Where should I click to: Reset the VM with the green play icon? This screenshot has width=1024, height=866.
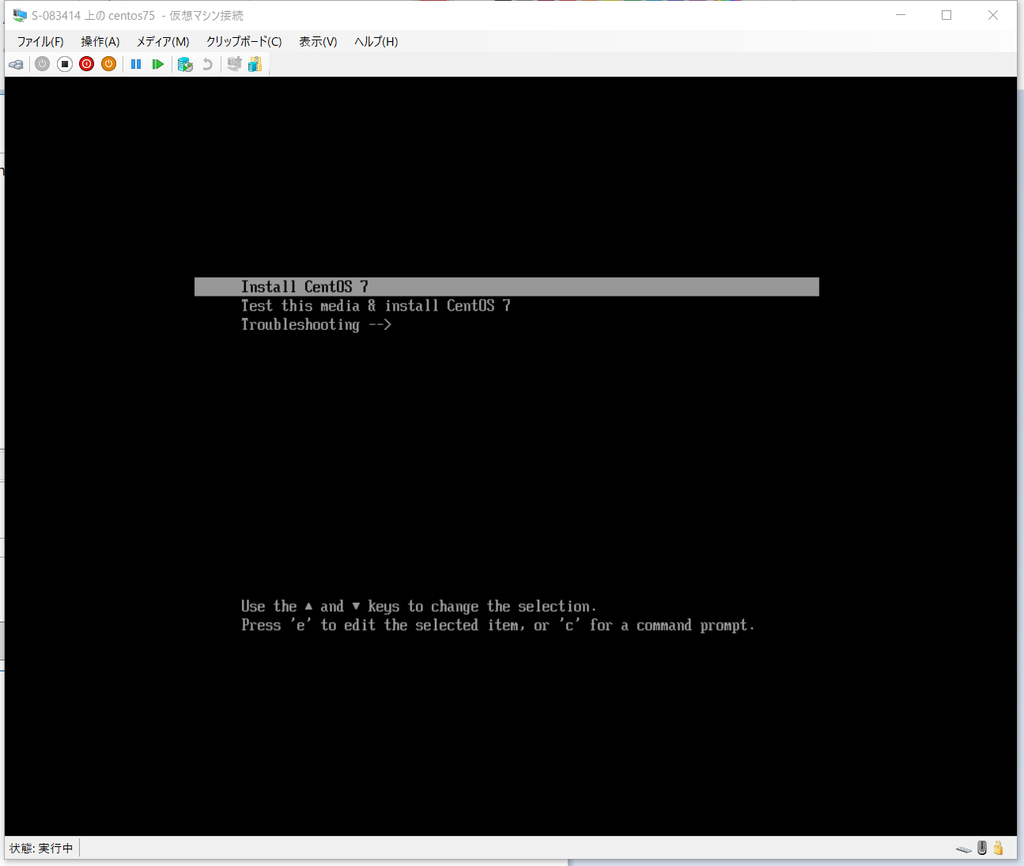158,64
